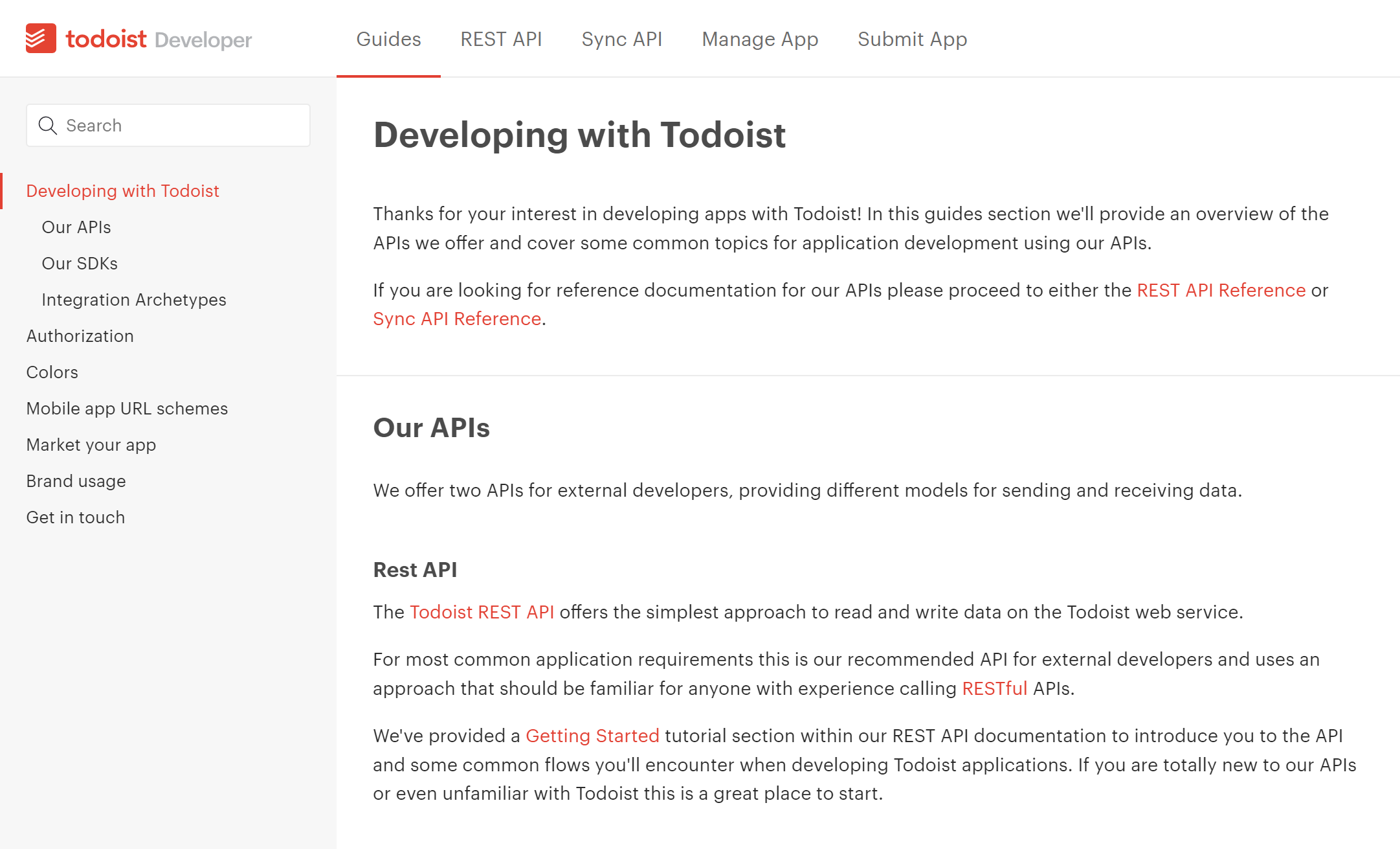Open Get in touch sidebar entry

[x=76, y=517]
